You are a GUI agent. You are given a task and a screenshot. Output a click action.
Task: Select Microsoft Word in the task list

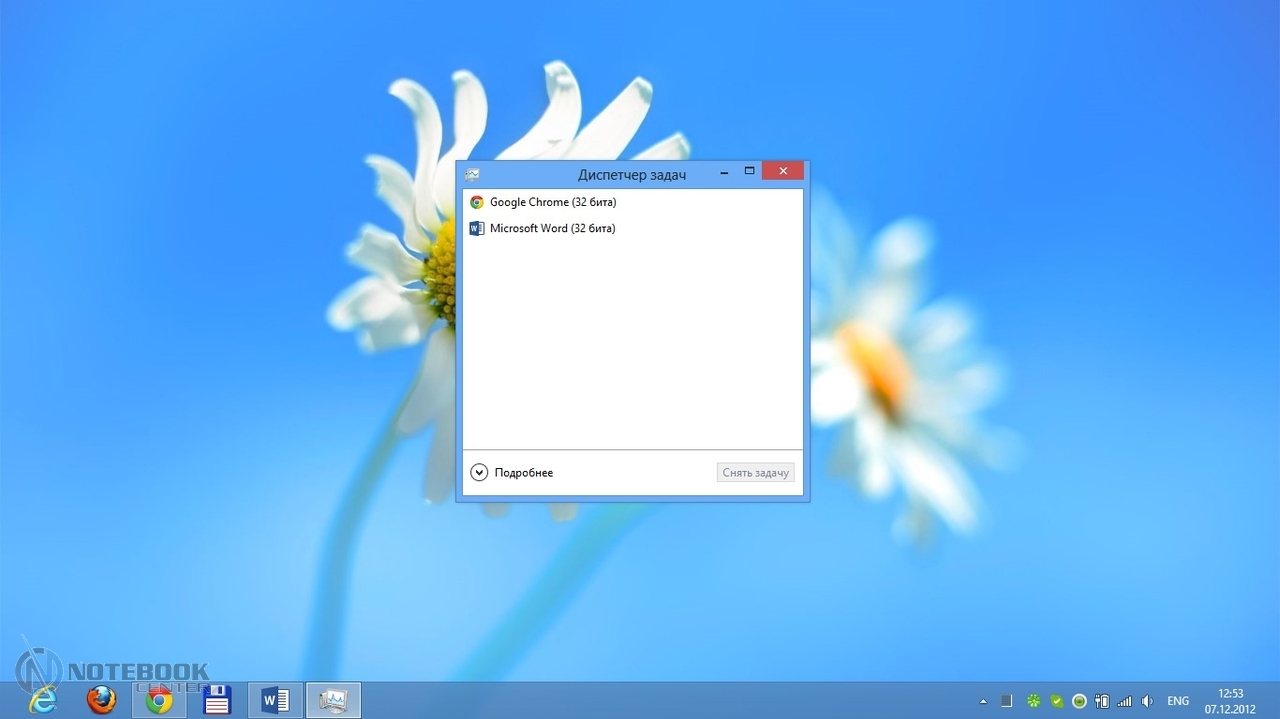pyautogui.click(x=552, y=228)
